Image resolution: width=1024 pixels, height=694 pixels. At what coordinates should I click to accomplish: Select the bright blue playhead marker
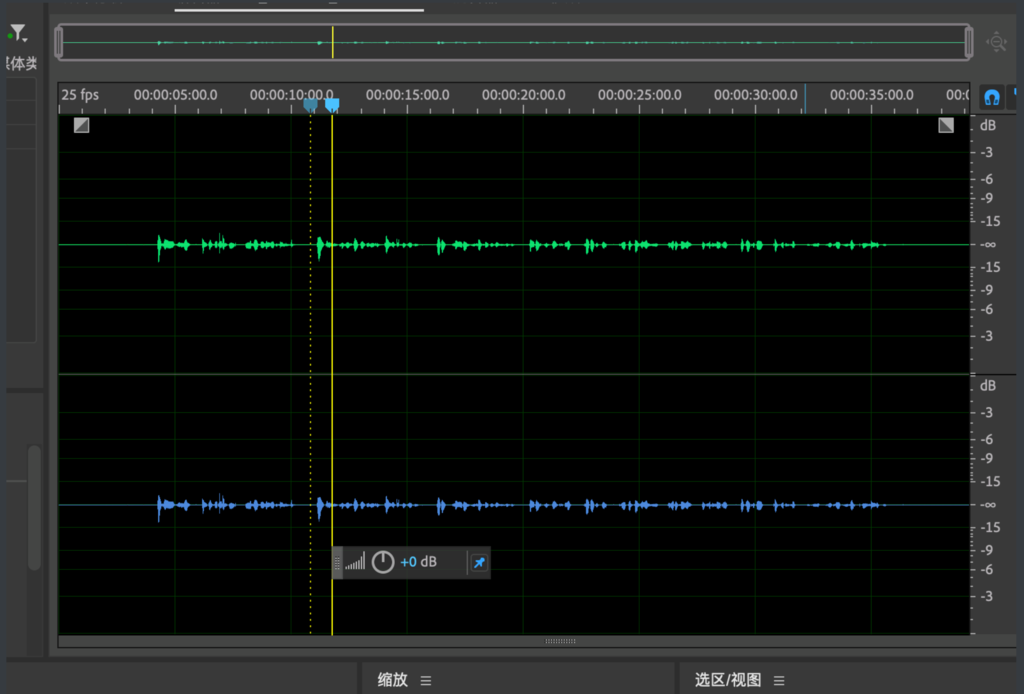point(332,104)
